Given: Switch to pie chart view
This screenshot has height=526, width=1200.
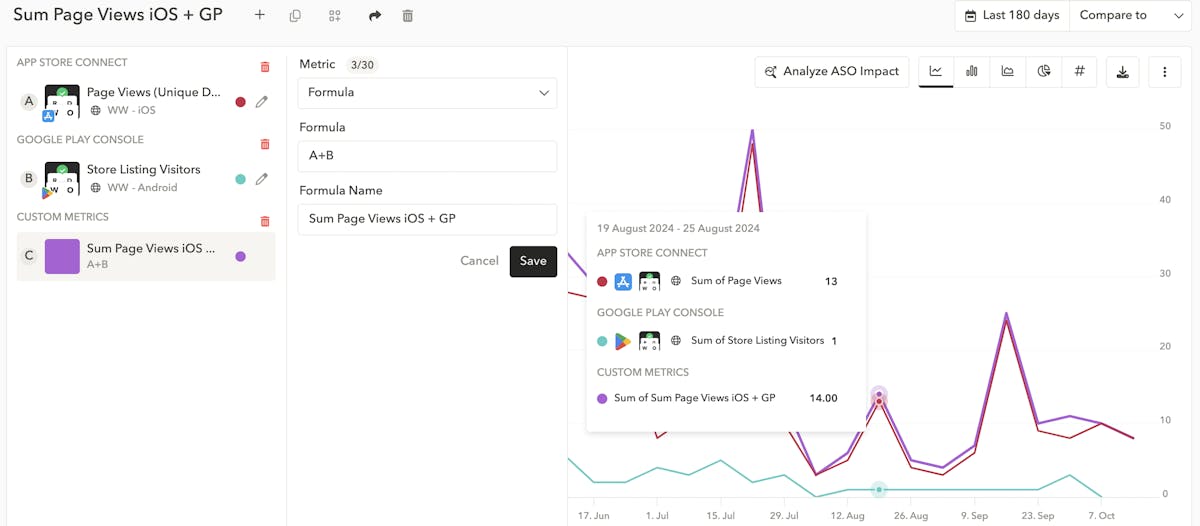Looking at the screenshot, I should [x=1044, y=71].
